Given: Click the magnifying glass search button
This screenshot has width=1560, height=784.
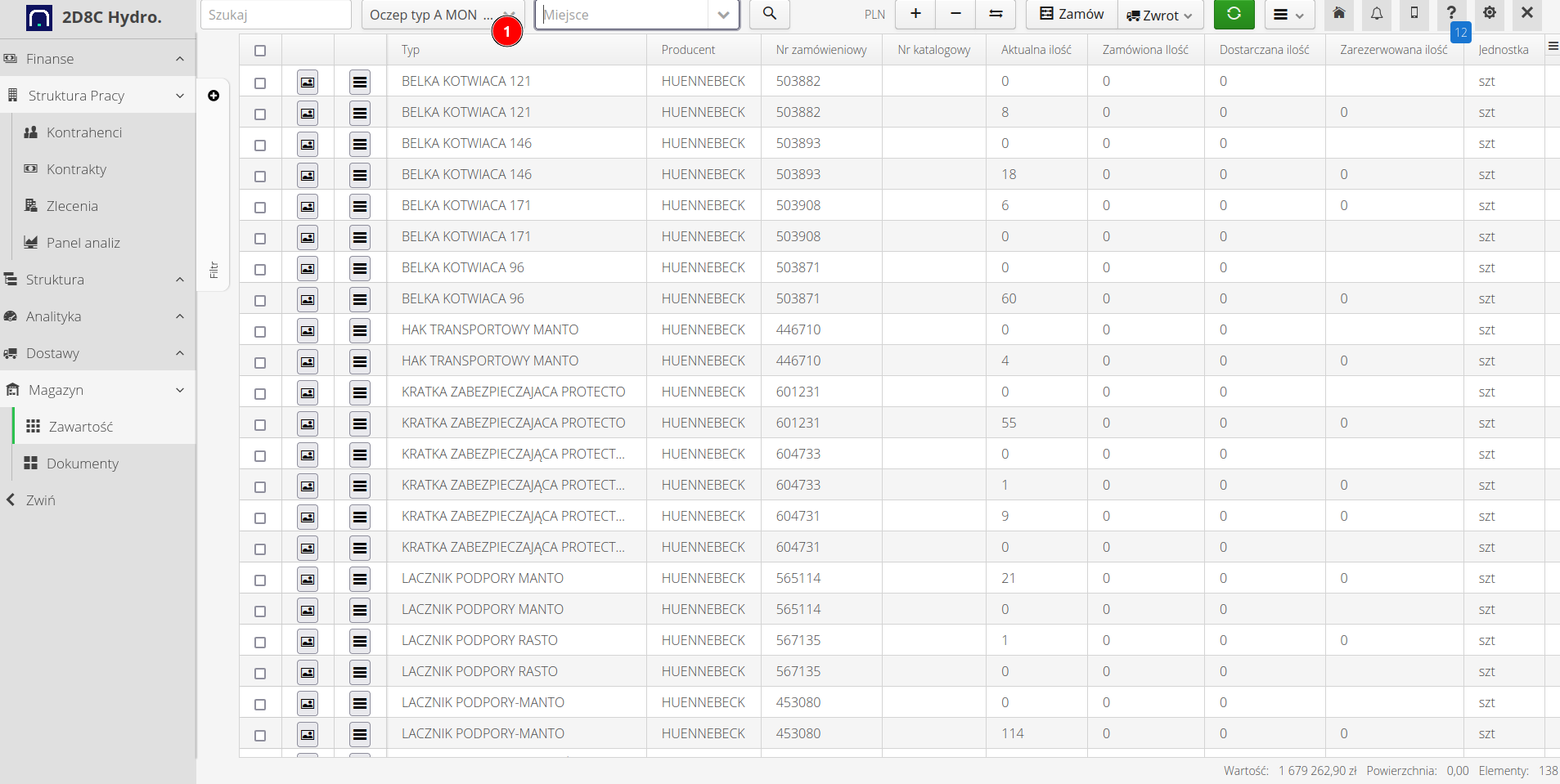Looking at the screenshot, I should point(769,14).
